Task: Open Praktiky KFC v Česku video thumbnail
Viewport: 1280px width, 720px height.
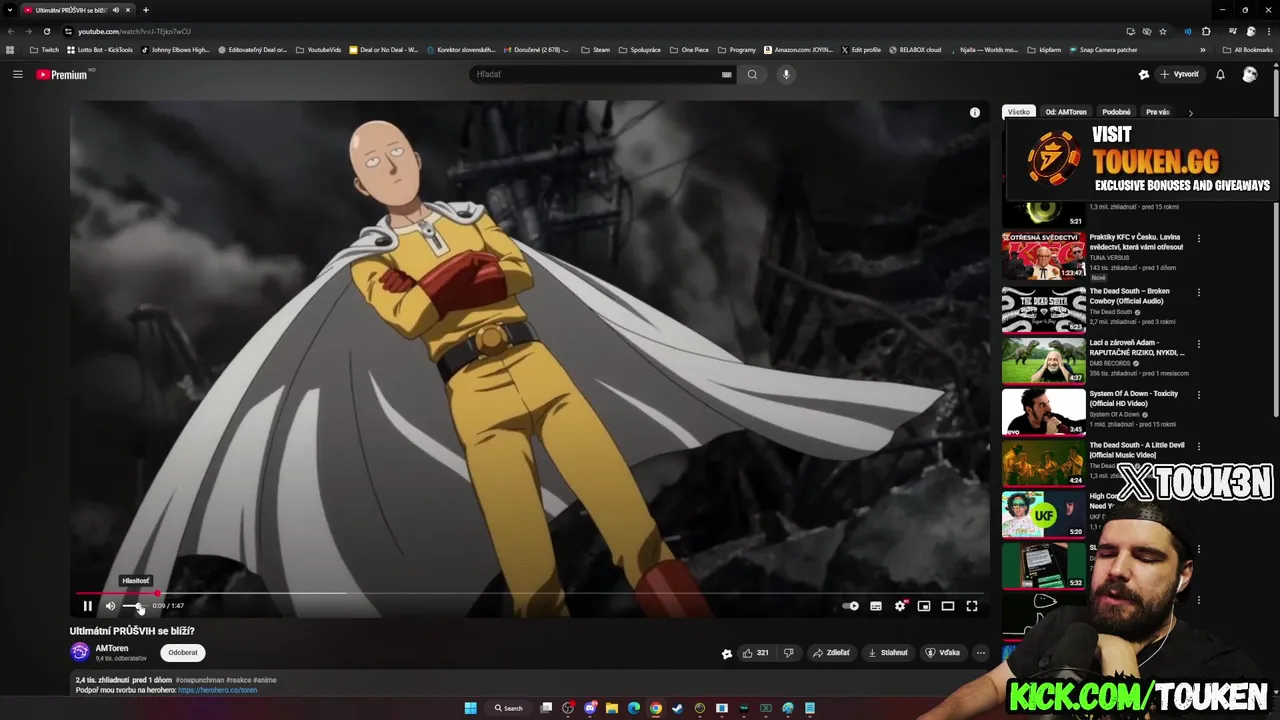Action: click(1044, 256)
